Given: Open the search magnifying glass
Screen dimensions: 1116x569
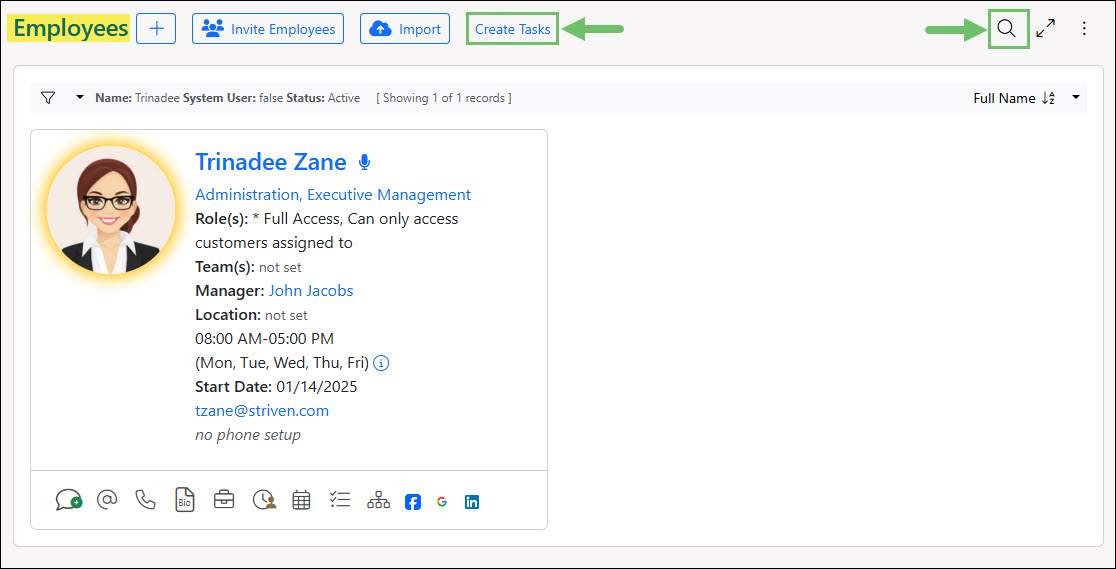Looking at the screenshot, I should 1007,29.
